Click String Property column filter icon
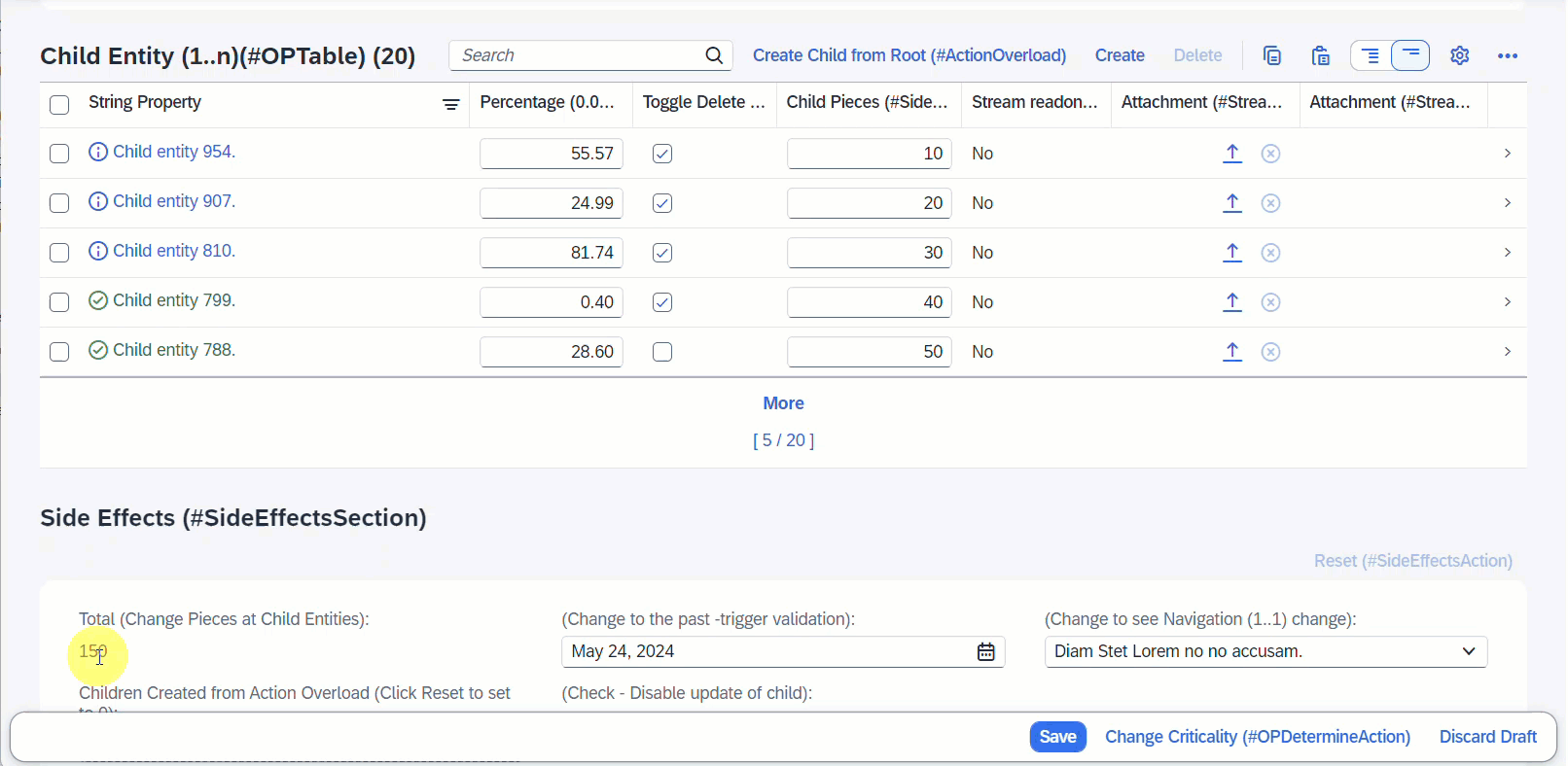Viewport: 1568px width, 766px height. (451, 105)
